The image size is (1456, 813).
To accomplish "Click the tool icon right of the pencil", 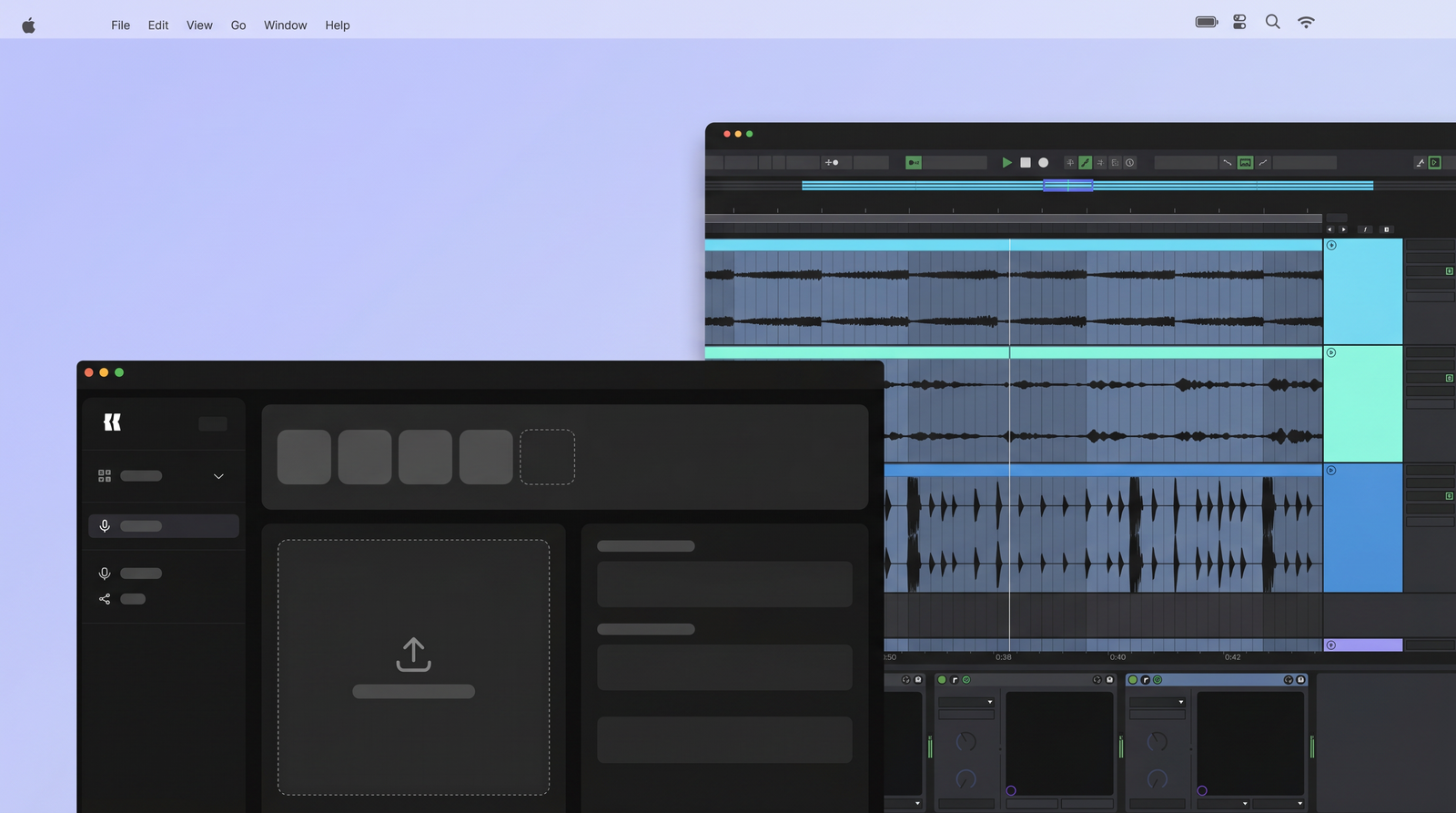I will [x=1100, y=162].
